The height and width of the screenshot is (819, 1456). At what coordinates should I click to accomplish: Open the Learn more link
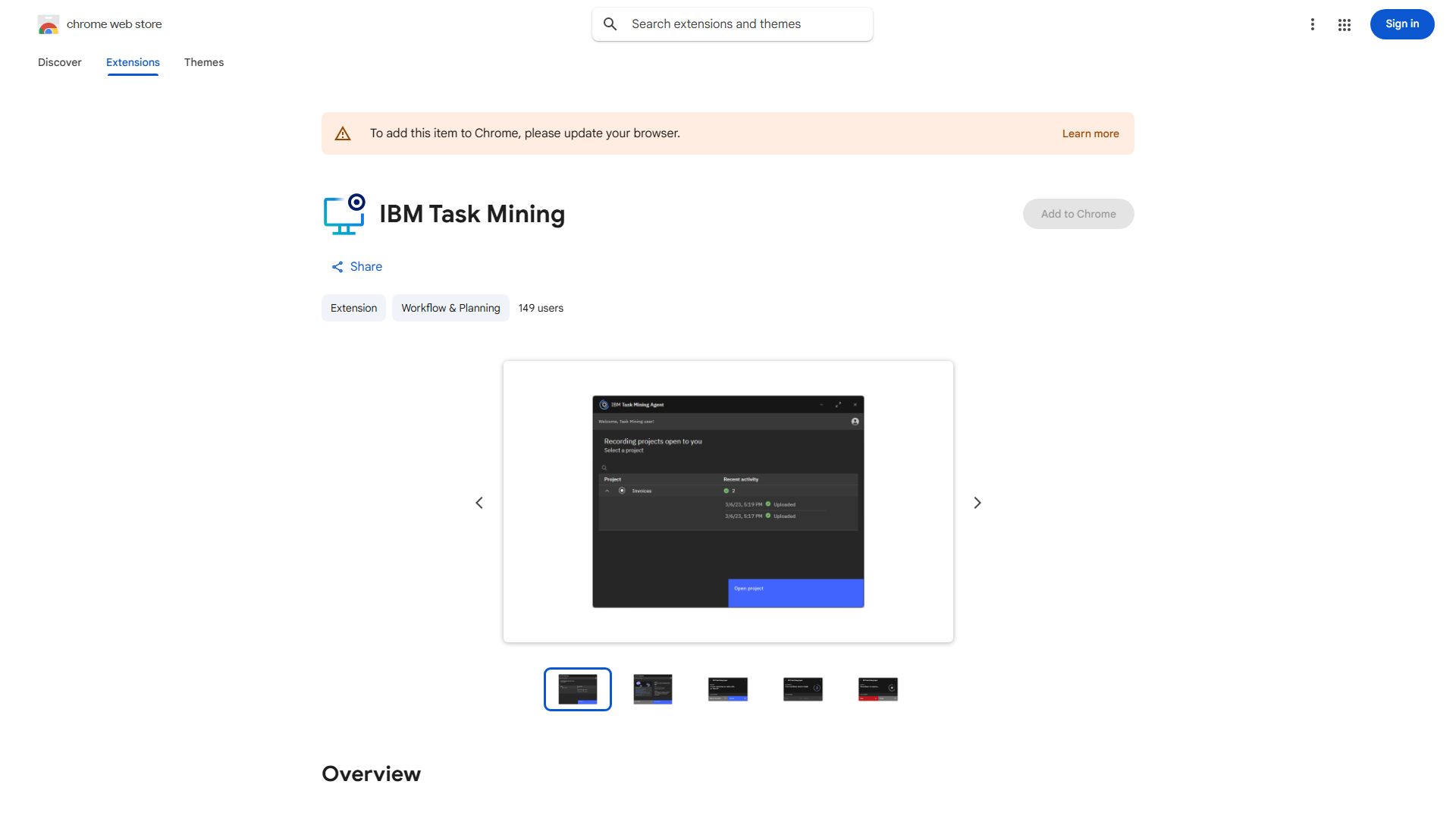1090,133
